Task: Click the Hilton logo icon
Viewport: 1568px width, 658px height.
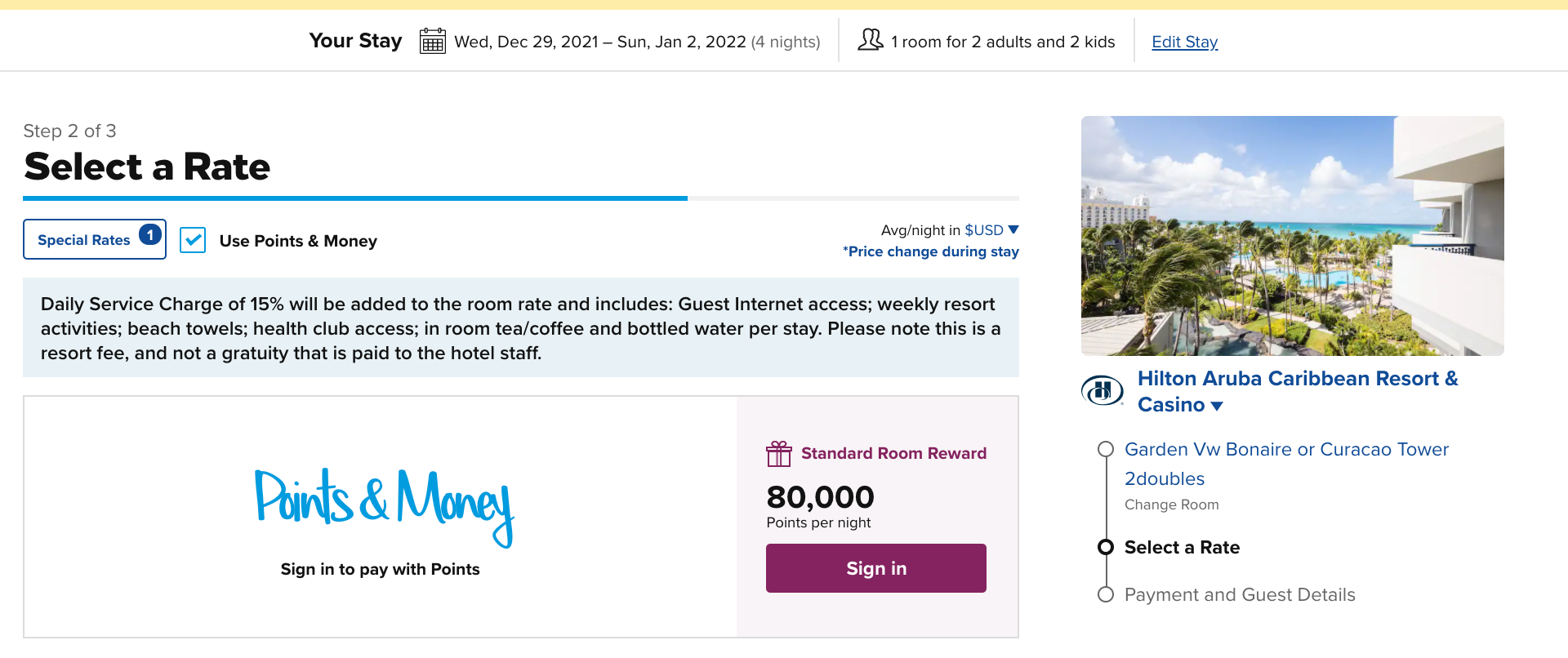Action: tap(1102, 391)
